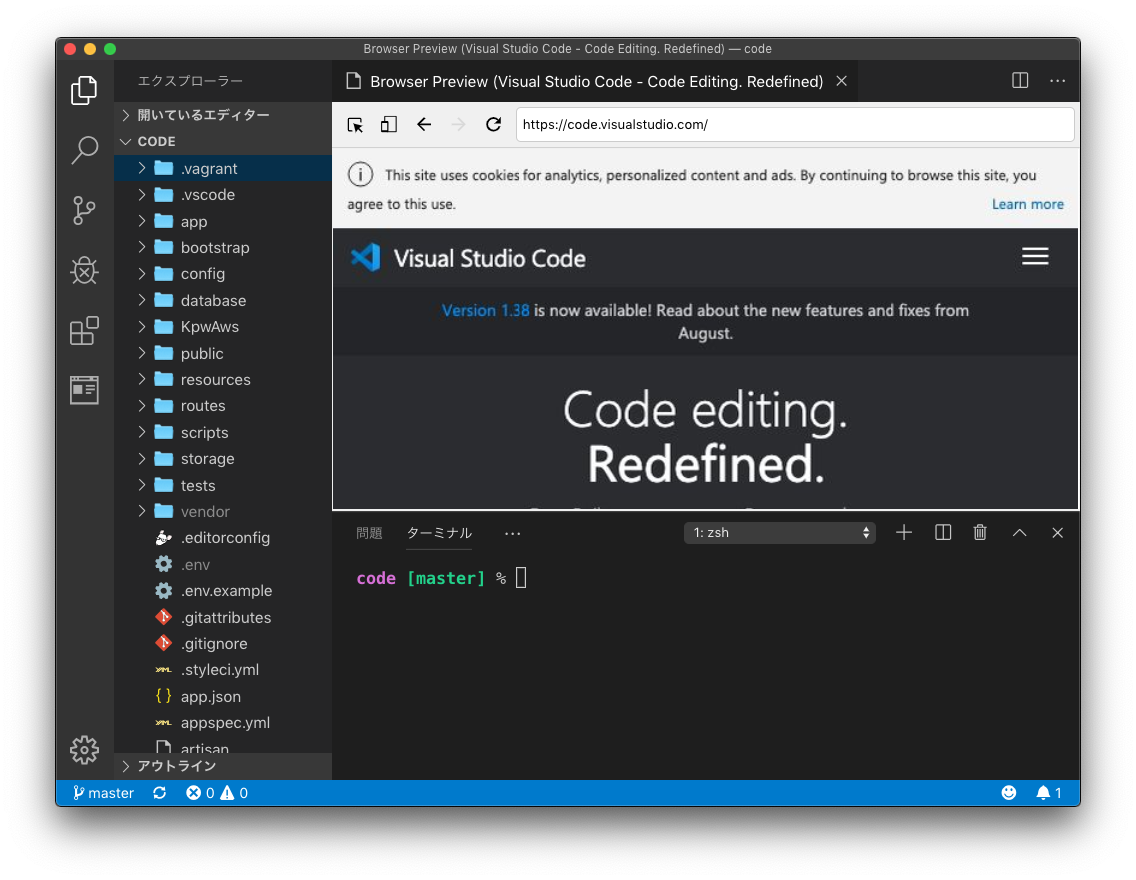The image size is (1136, 880).
Task: Expand the vendor folder
Action: (223, 511)
